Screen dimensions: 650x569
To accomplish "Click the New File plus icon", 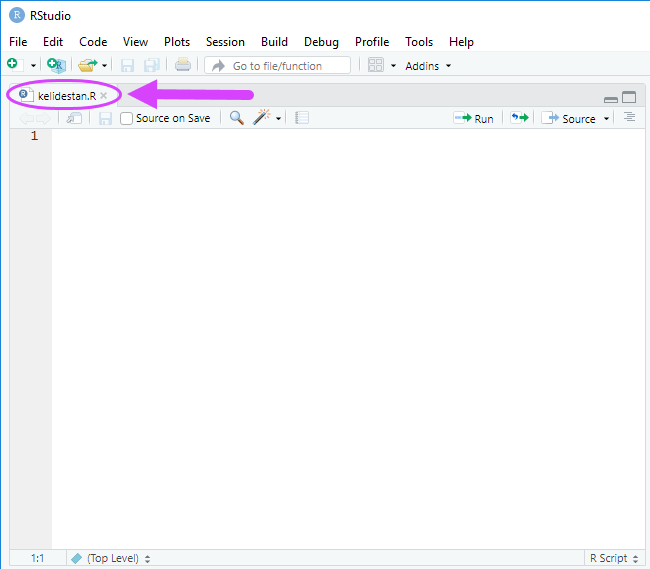I will pyautogui.click(x=15, y=65).
